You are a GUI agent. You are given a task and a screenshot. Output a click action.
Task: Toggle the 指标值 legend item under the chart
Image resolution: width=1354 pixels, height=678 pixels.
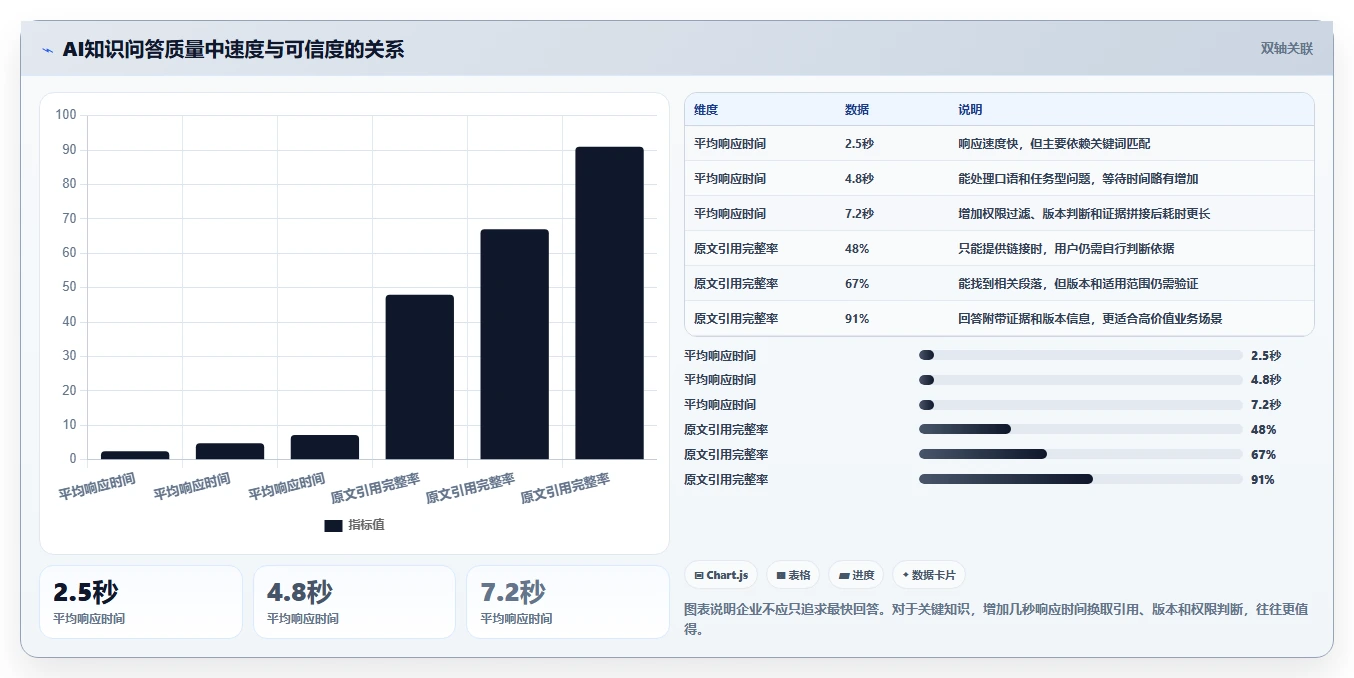click(x=354, y=525)
